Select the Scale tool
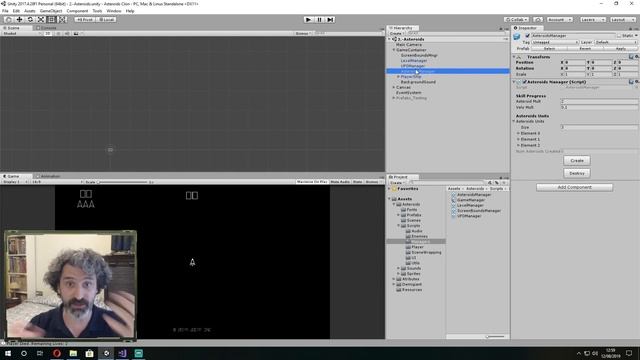Screen dimensions: 640x360 tap(41, 20)
